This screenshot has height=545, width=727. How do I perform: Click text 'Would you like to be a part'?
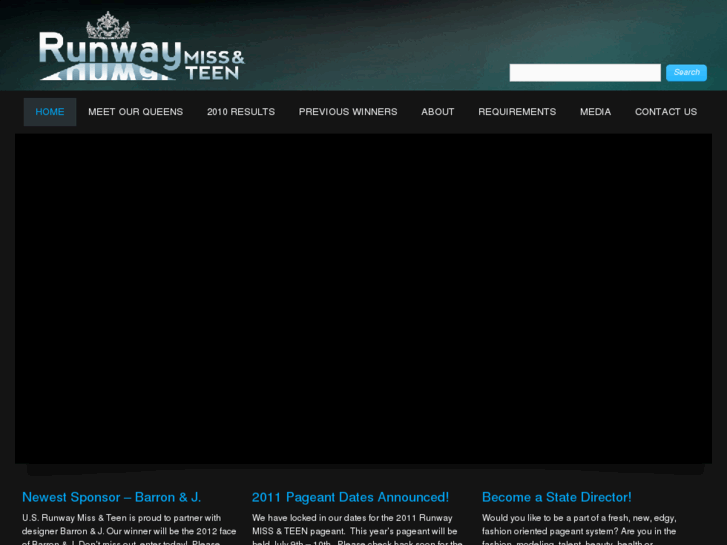coord(533,518)
